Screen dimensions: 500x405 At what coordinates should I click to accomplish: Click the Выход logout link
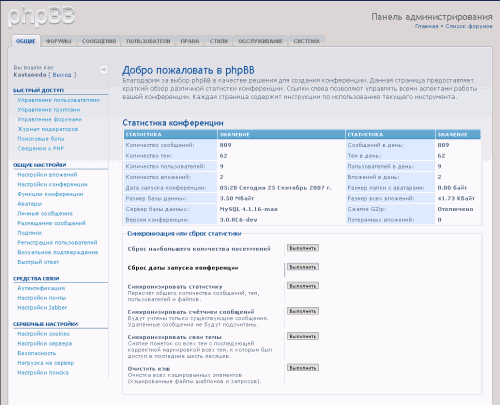(62, 75)
